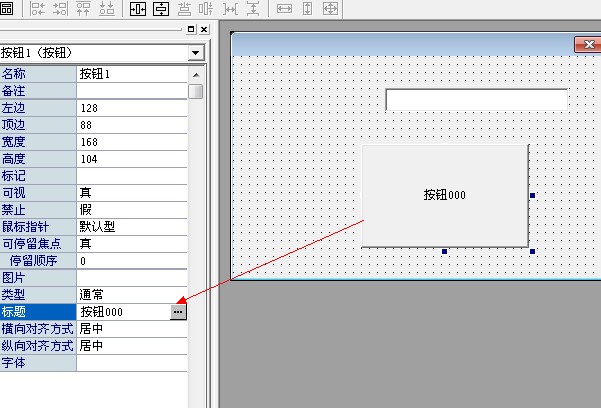Apply equal horizontal spacing icon
This screenshot has height=408, width=601.
pos(230,8)
